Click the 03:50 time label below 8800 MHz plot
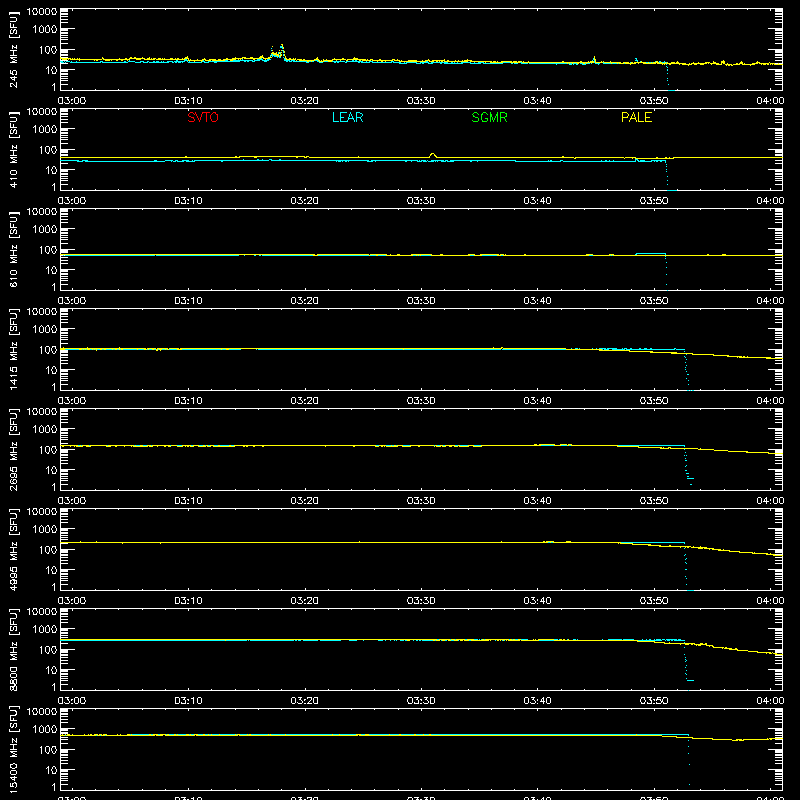The width and height of the screenshot is (800, 800). pyautogui.click(x=654, y=701)
